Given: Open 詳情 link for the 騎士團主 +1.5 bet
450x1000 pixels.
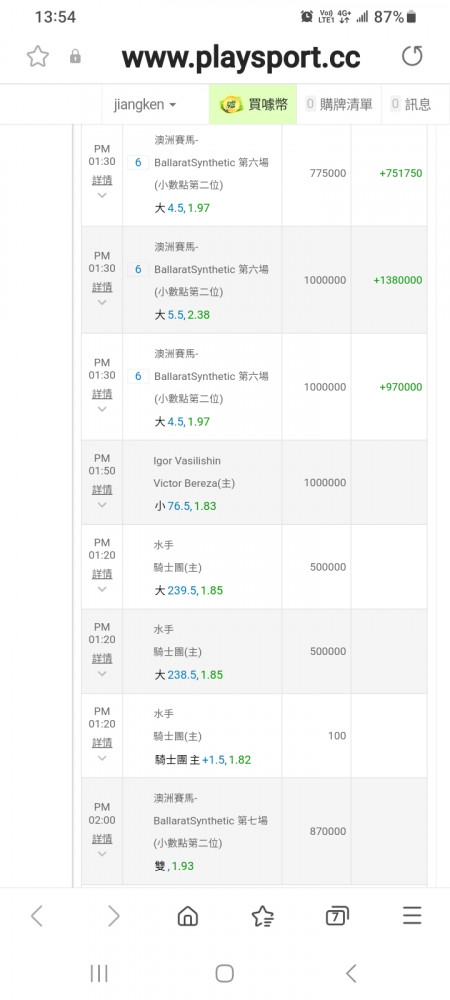Looking at the screenshot, I should coord(102,743).
